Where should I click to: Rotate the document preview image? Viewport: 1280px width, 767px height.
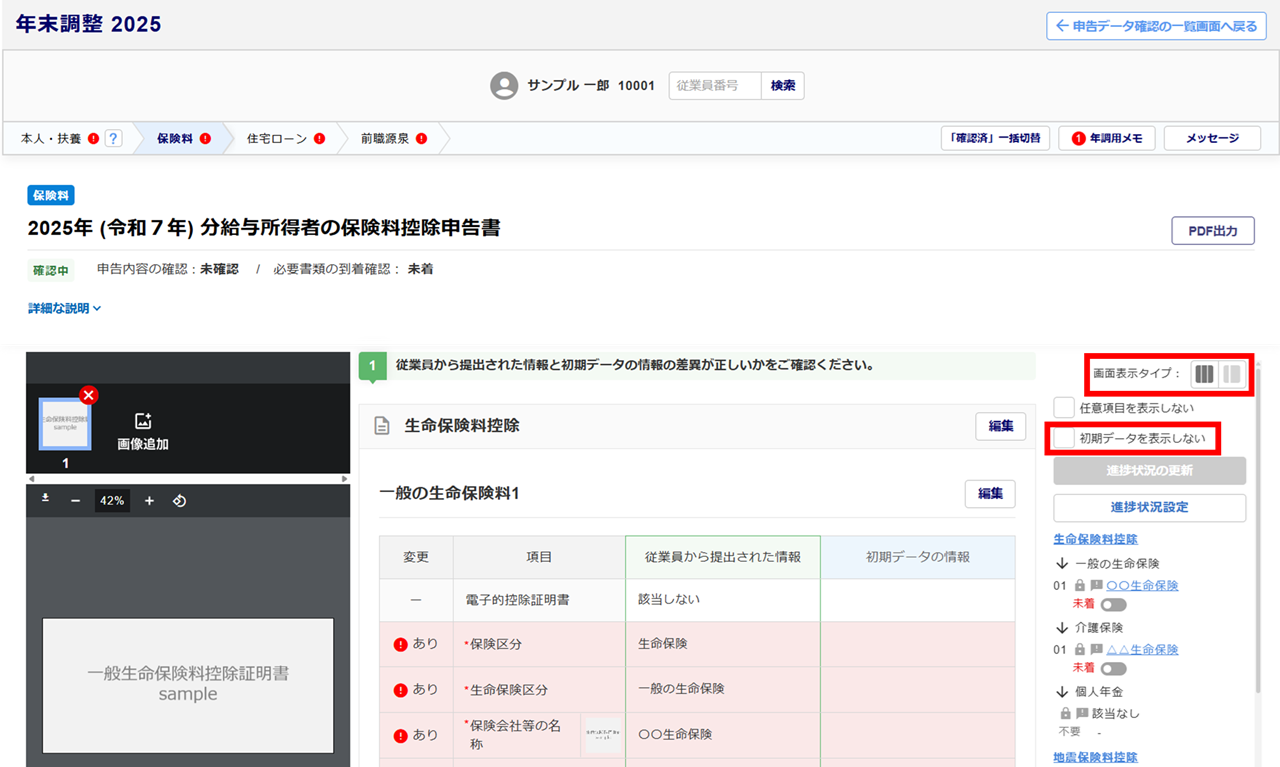tap(179, 501)
